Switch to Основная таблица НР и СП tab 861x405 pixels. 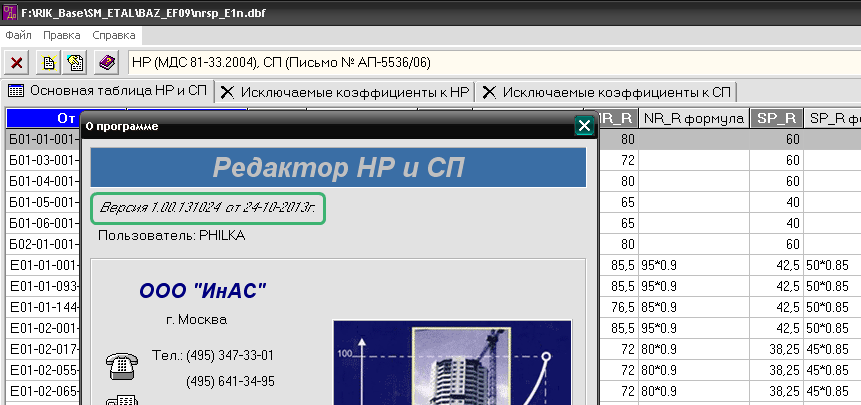click(x=108, y=91)
